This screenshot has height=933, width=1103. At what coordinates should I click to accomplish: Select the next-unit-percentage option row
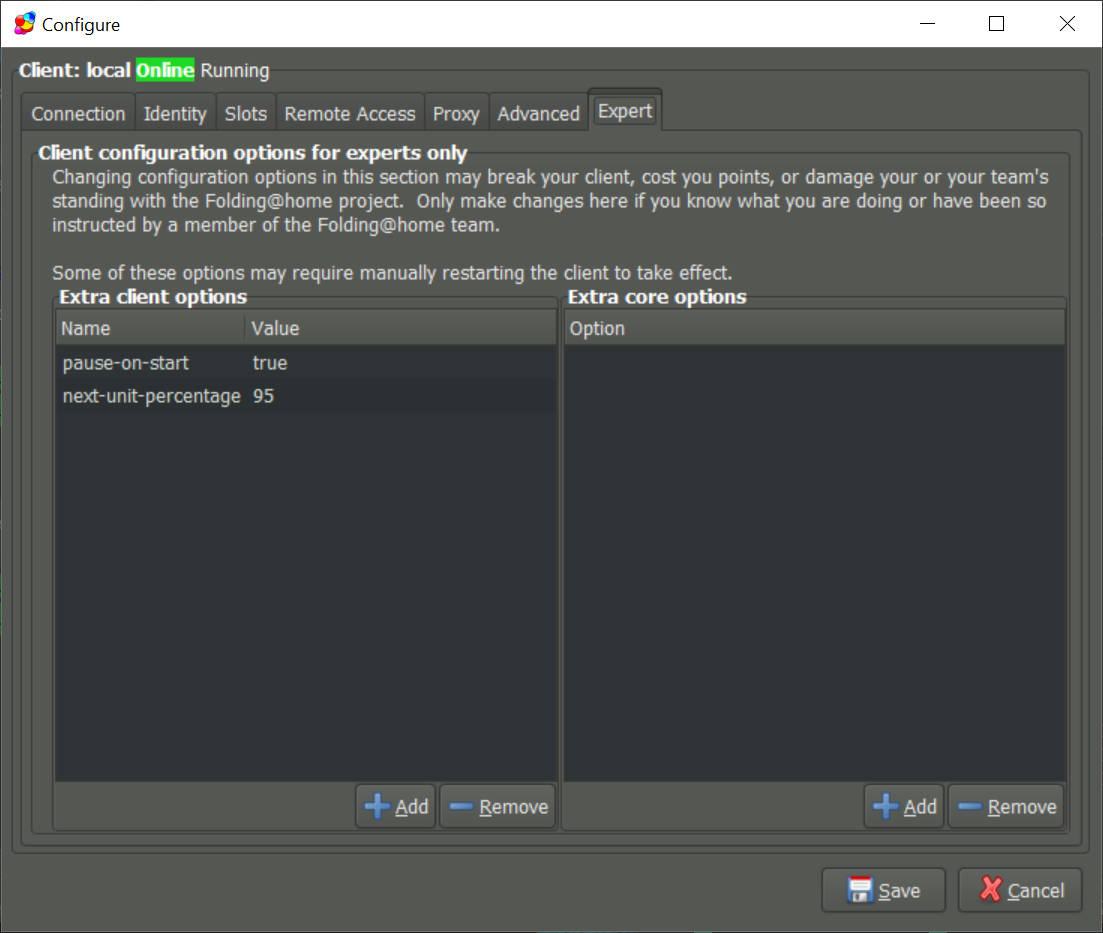(306, 396)
